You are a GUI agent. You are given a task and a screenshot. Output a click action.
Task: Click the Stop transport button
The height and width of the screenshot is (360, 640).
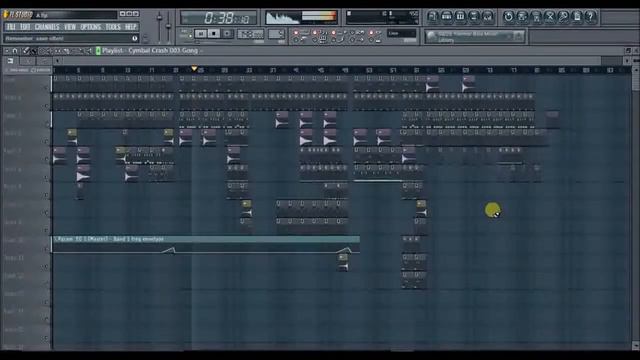pyautogui.click(x=214, y=33)
